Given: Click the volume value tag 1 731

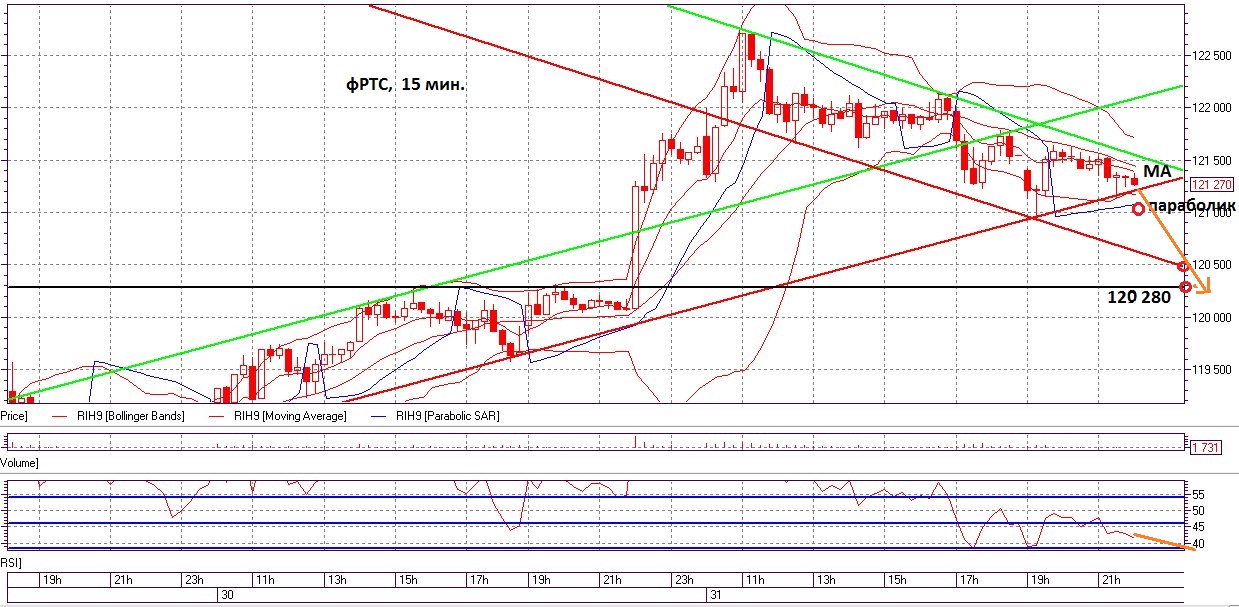Looking at the screenshot, I should pyautogui.click(x=1205, y=448).
